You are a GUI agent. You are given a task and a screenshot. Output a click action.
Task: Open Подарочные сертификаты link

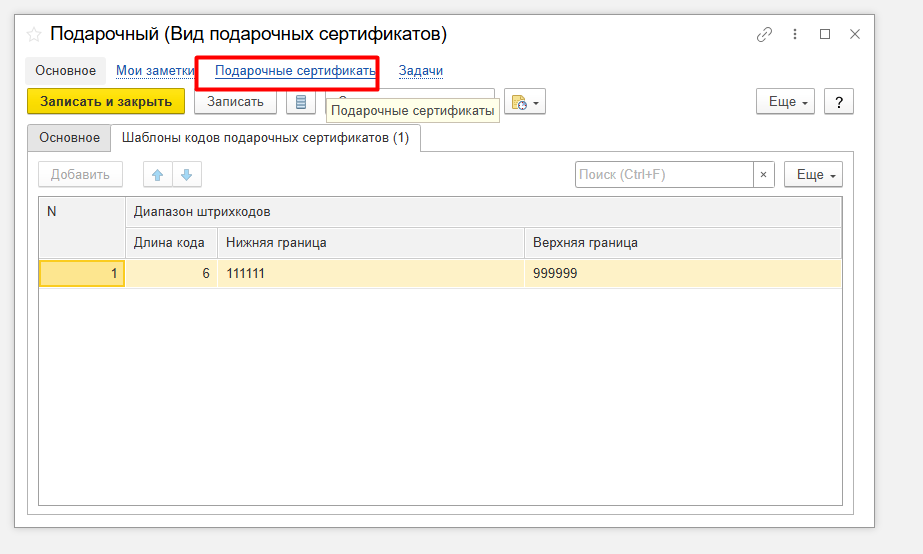tap(295, 71)
